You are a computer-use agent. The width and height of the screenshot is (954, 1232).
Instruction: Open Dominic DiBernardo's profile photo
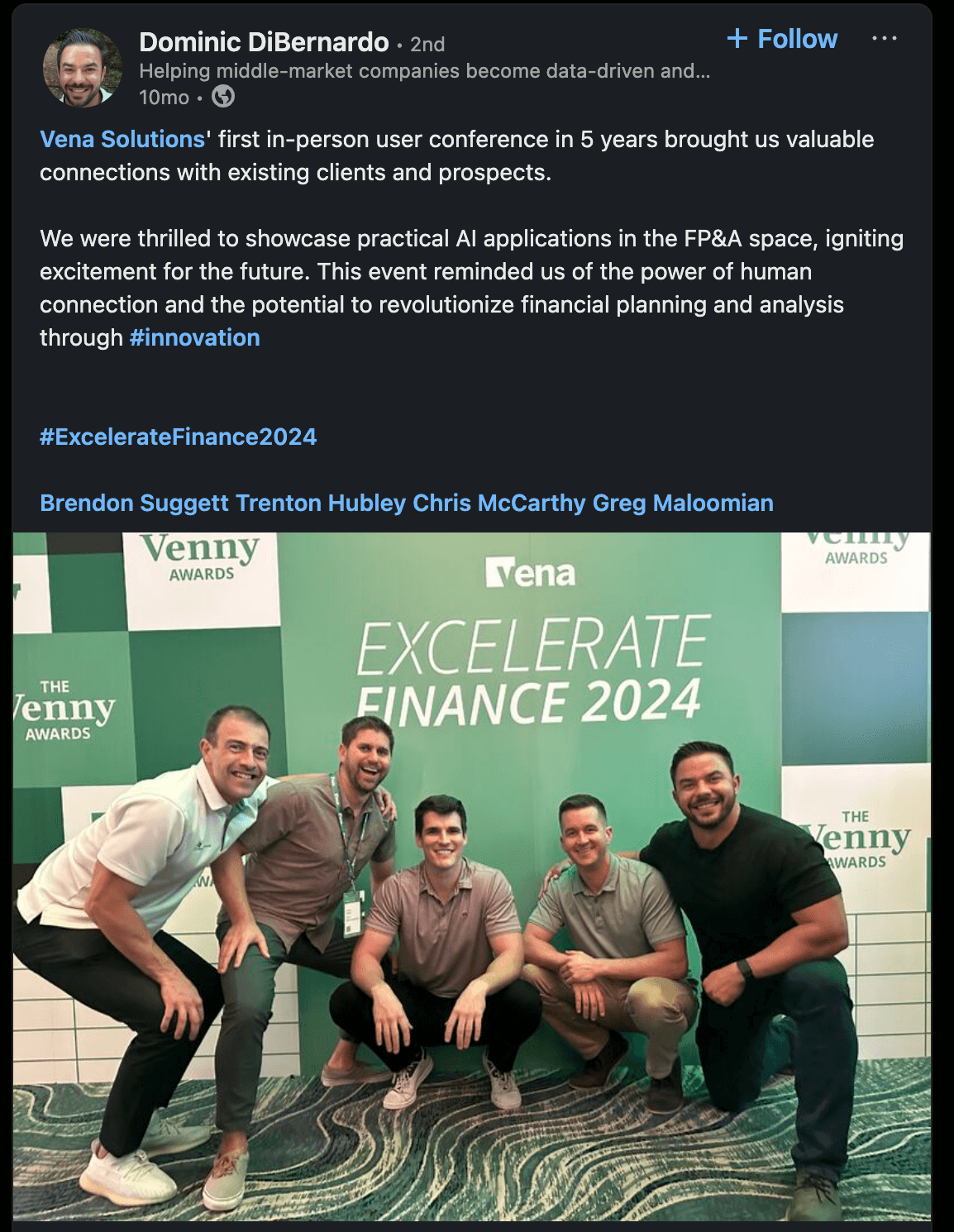(x=82, y=69)
